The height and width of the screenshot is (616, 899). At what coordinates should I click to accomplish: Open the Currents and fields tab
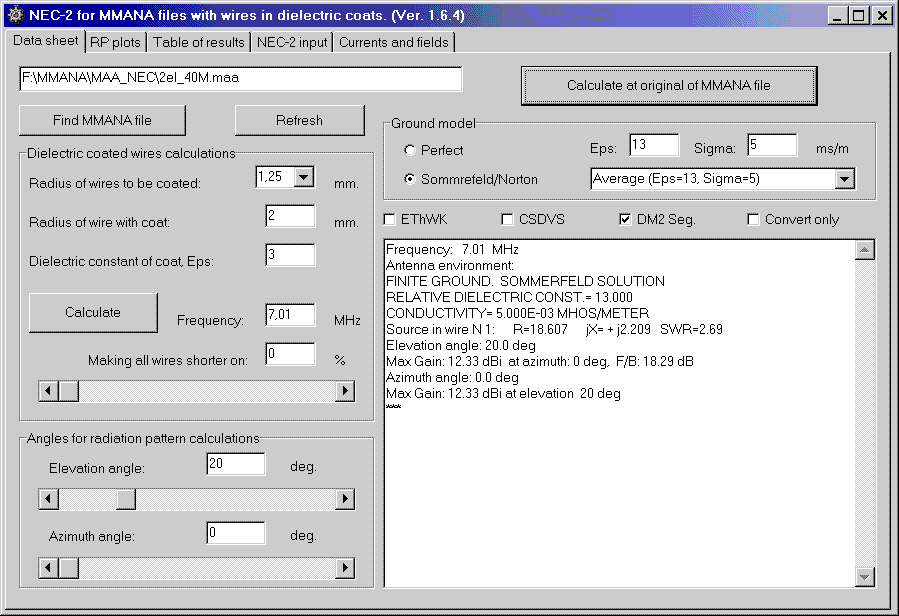tap(393, 42)
